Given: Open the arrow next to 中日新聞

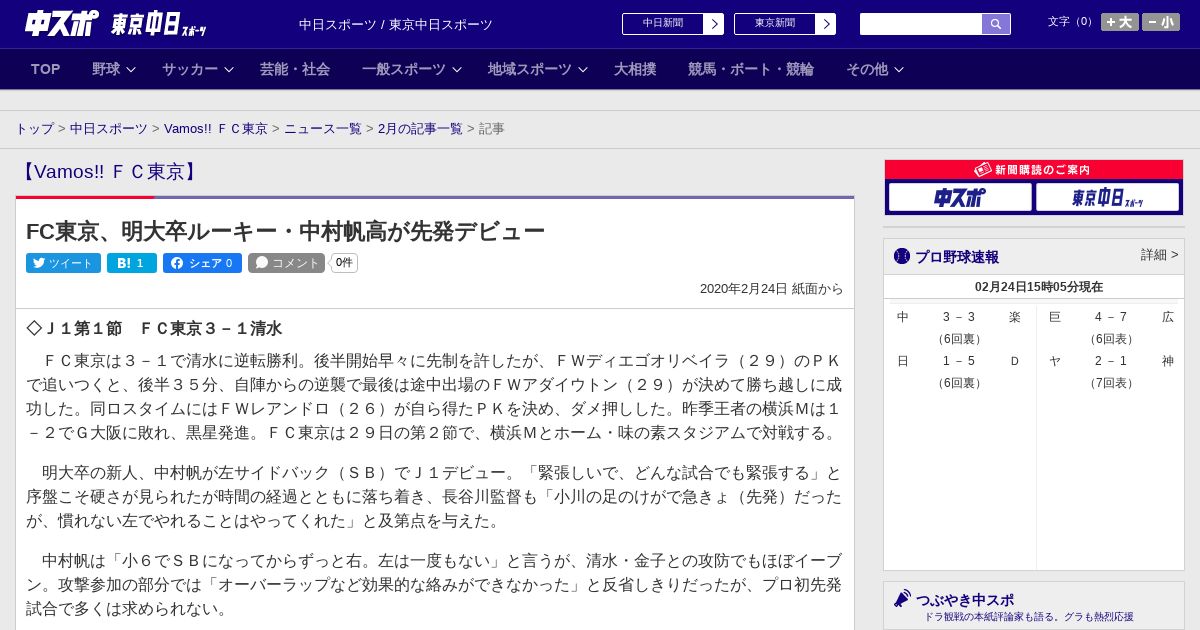Looking at the screenshot, I should tap(714, 24).
